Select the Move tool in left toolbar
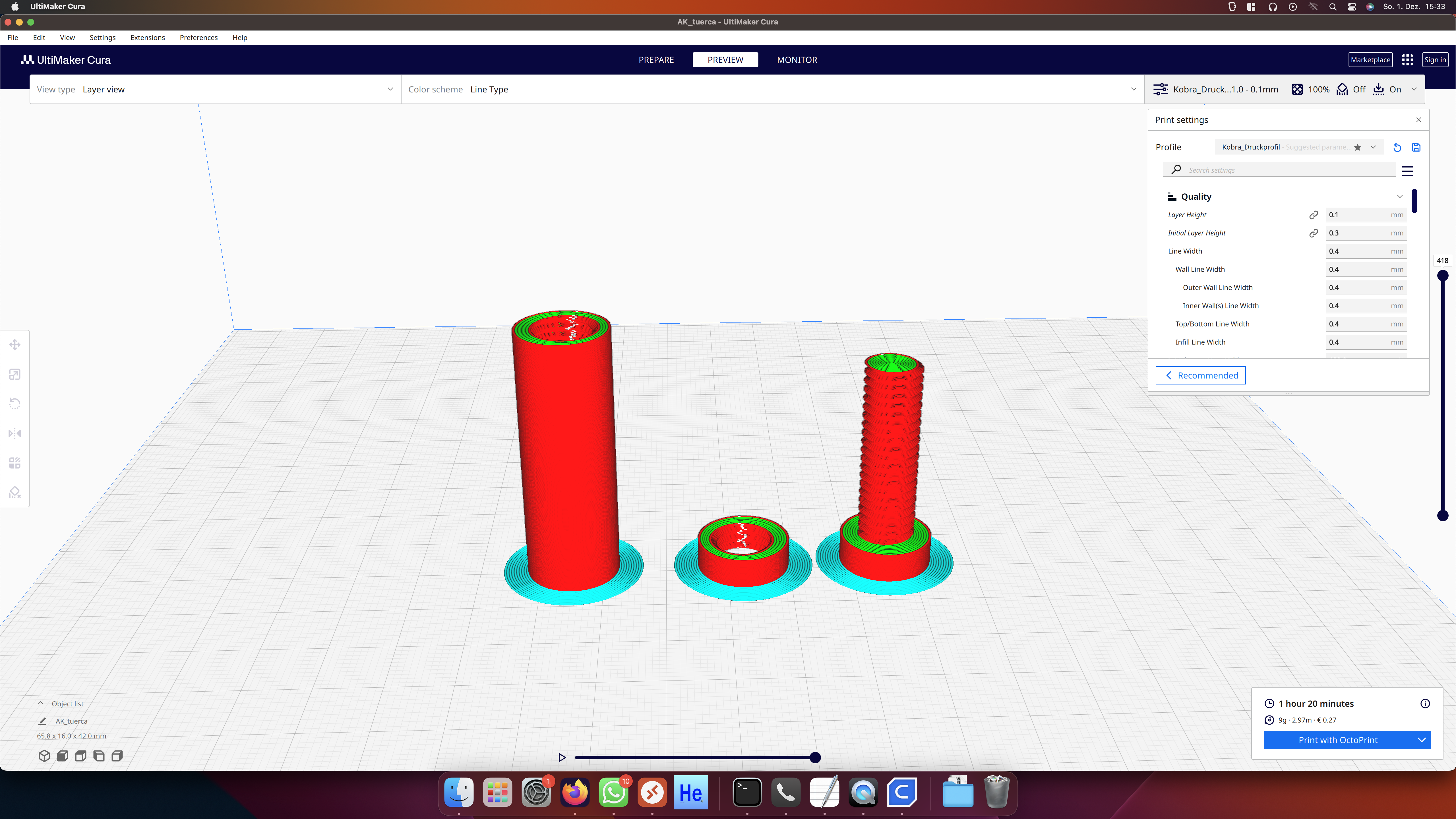The height and width of the screenshot is (819, 1456). pyautogui.click(x=15, y=345)
